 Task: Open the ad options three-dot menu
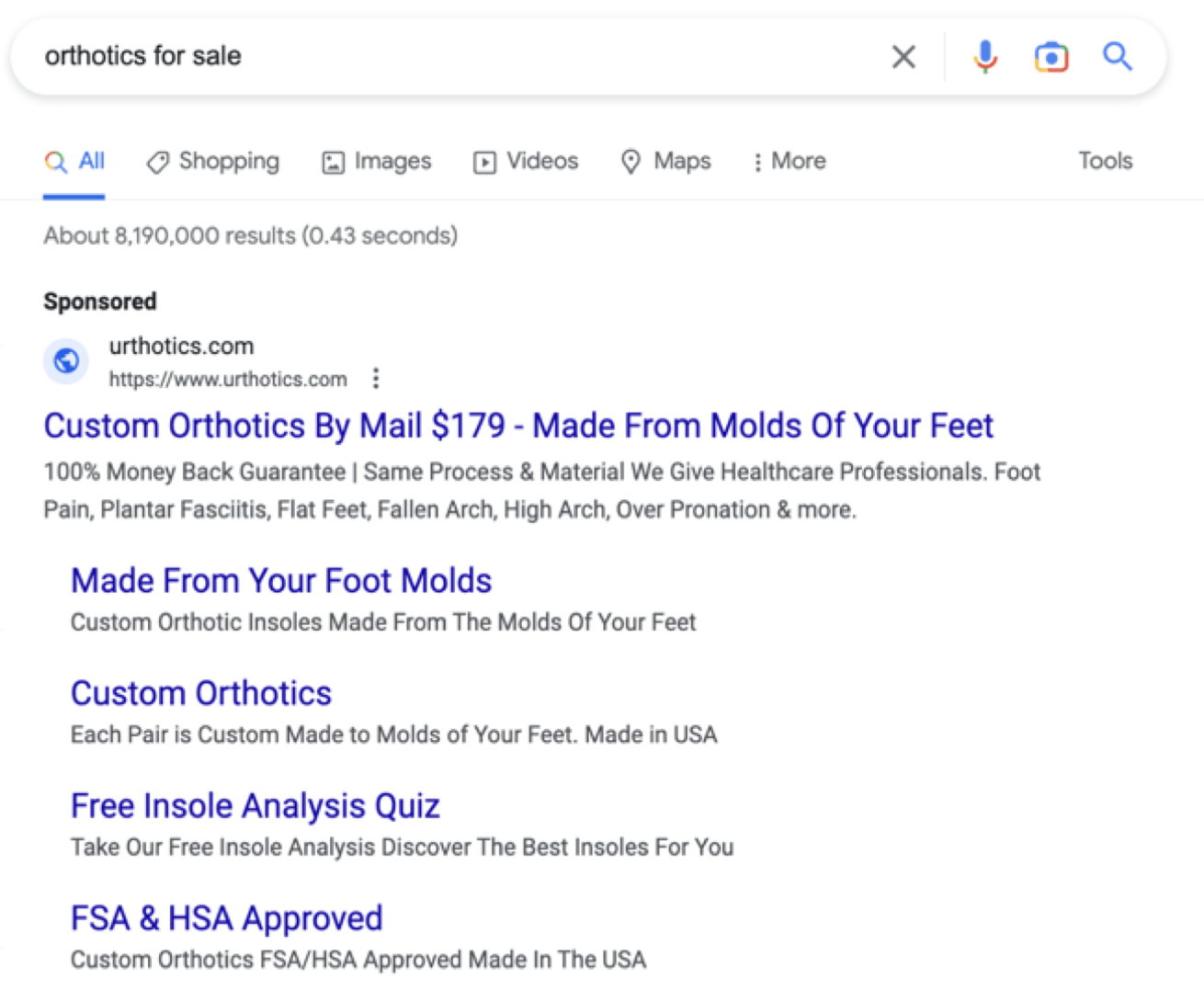[x=375, y=379]
